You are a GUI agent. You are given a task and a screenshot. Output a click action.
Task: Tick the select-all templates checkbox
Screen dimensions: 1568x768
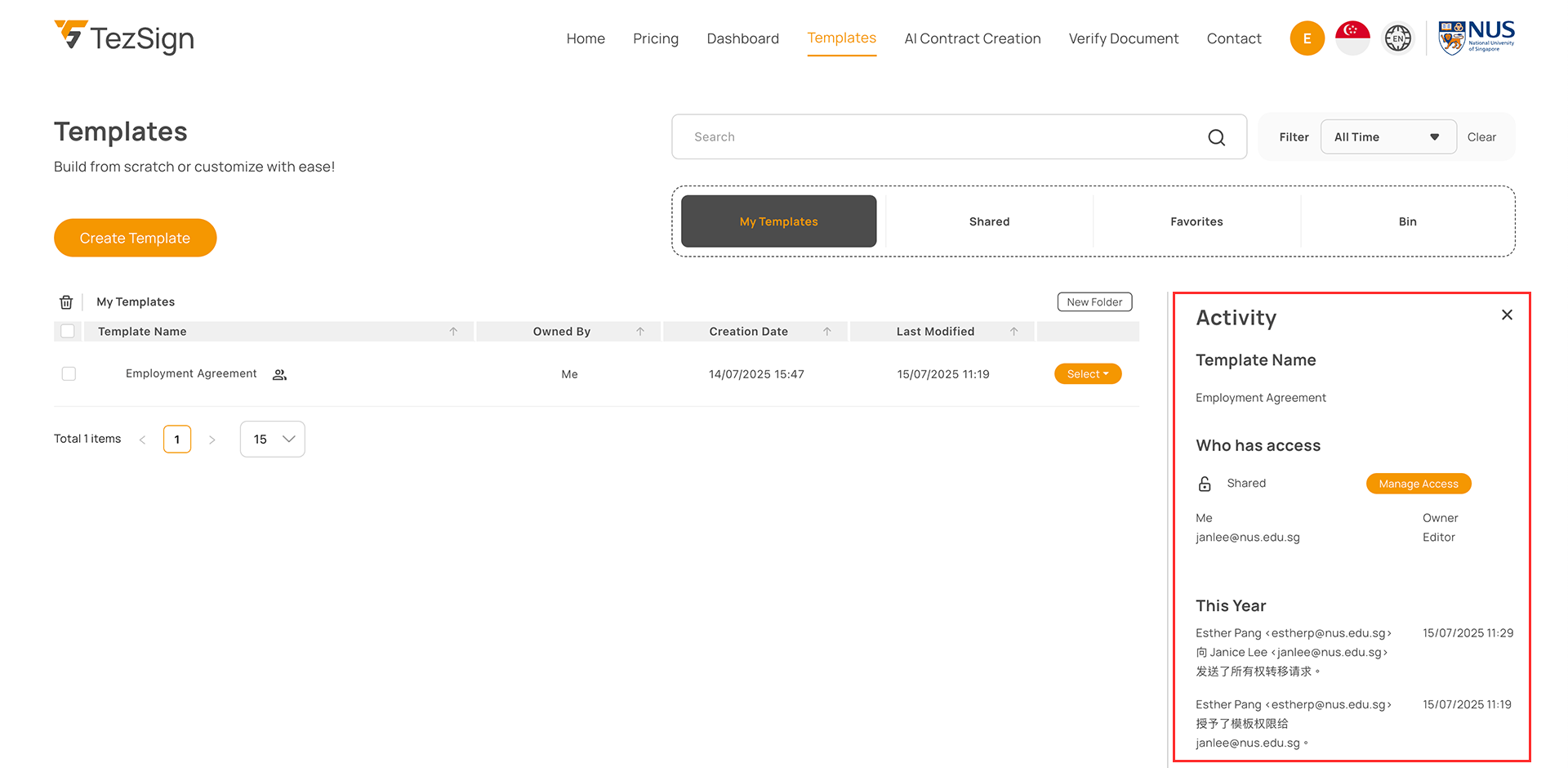point(68,332)
